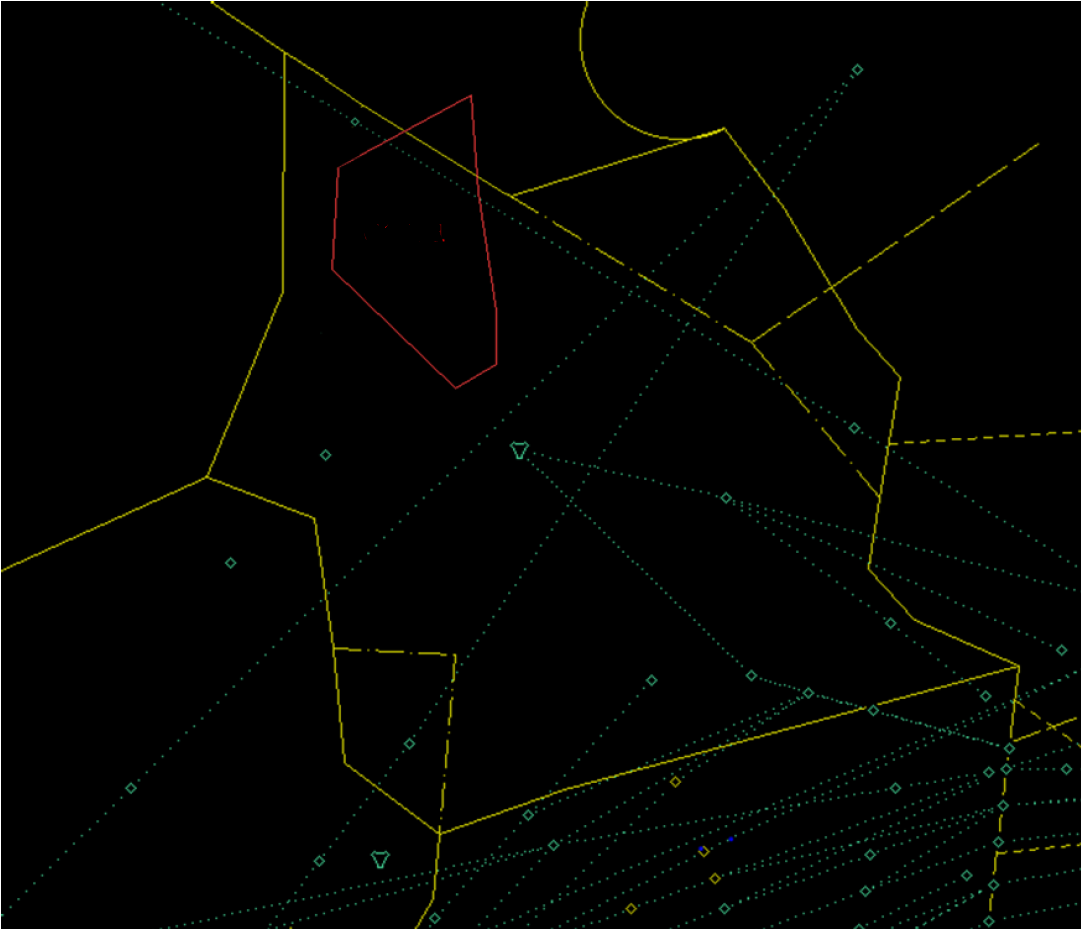Image resolution: width=1081 pixels, height=929 pixels.
Task: Pick the isolated waypoint diamond in the top-right corner
Action: pos(857,70)
